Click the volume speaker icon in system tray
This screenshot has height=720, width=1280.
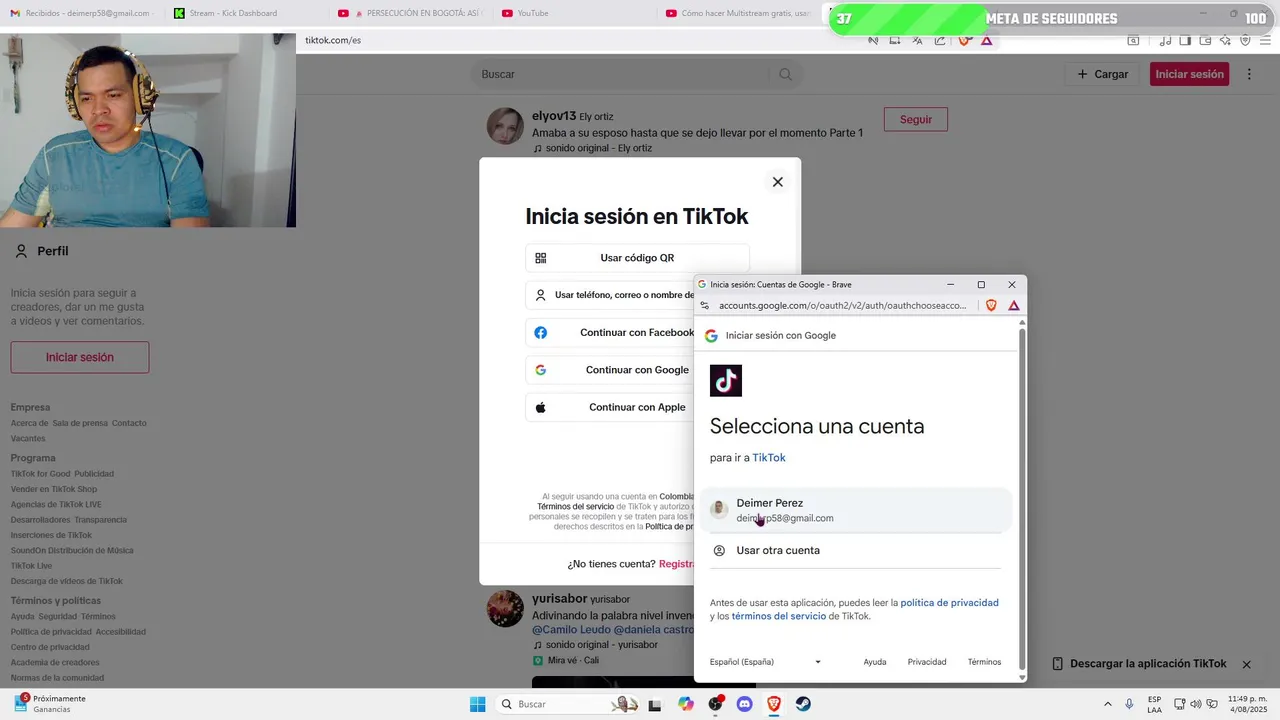[1196, 704]
